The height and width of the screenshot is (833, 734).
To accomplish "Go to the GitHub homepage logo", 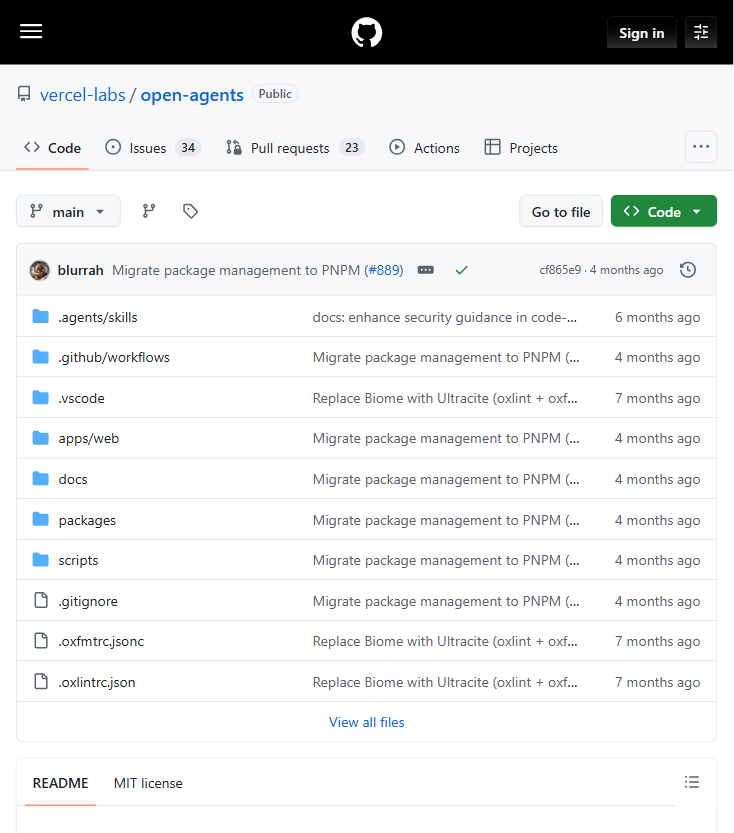I will point(366,32).
